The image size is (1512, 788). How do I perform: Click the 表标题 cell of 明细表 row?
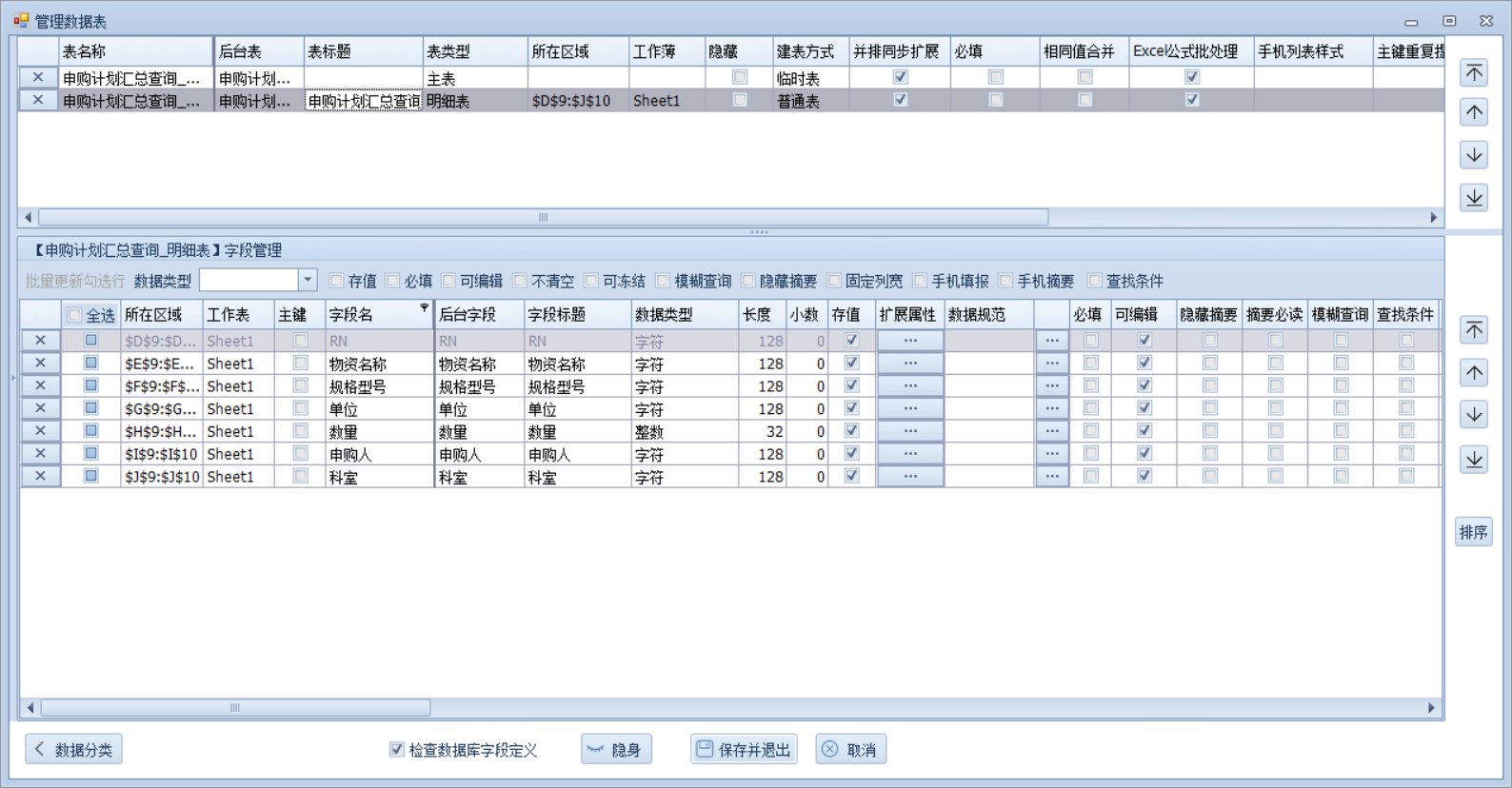(x=363, y=101)
